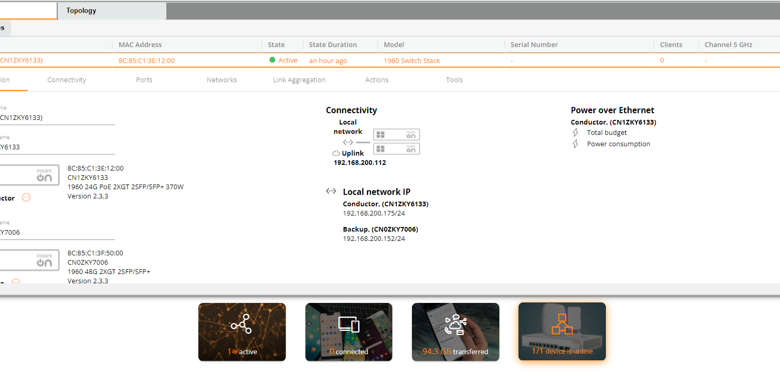The height and width of the screenshot is (372, 780).
Task: Open the 94.3 GB transferred tile
Action: (x=455, y=332)
